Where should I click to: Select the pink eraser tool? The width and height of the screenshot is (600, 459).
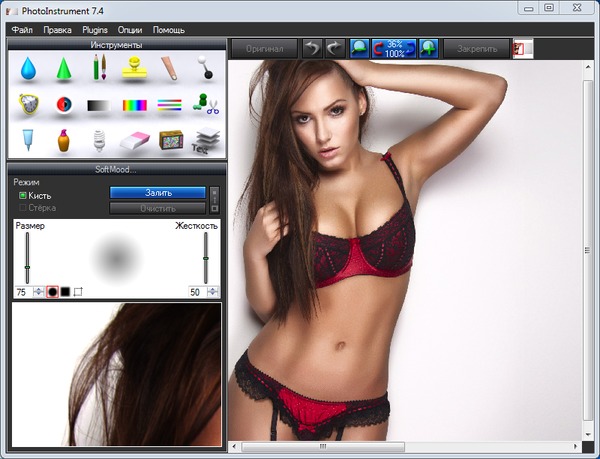pos(135,141)
